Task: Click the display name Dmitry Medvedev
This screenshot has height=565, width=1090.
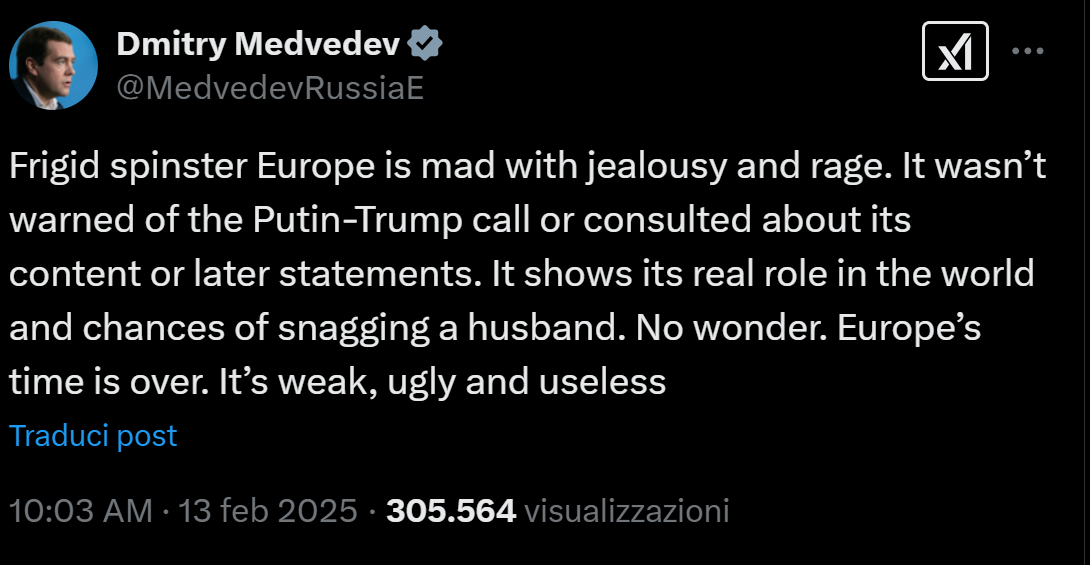Action: (259, 44)
